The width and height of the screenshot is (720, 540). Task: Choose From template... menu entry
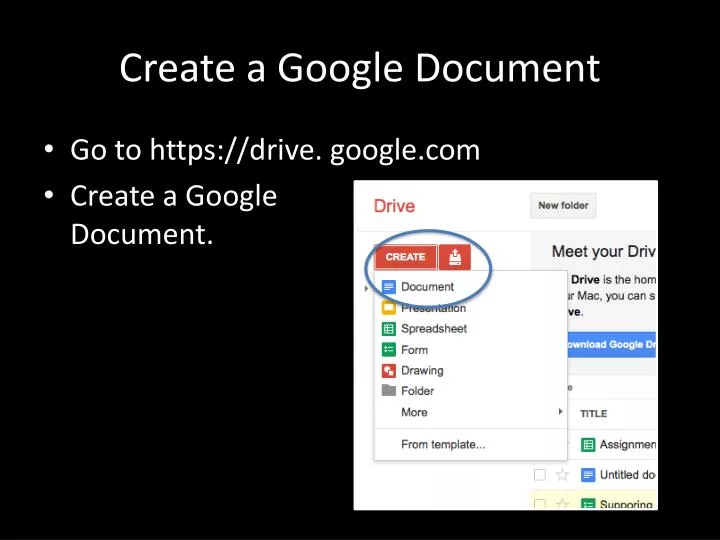471,444
